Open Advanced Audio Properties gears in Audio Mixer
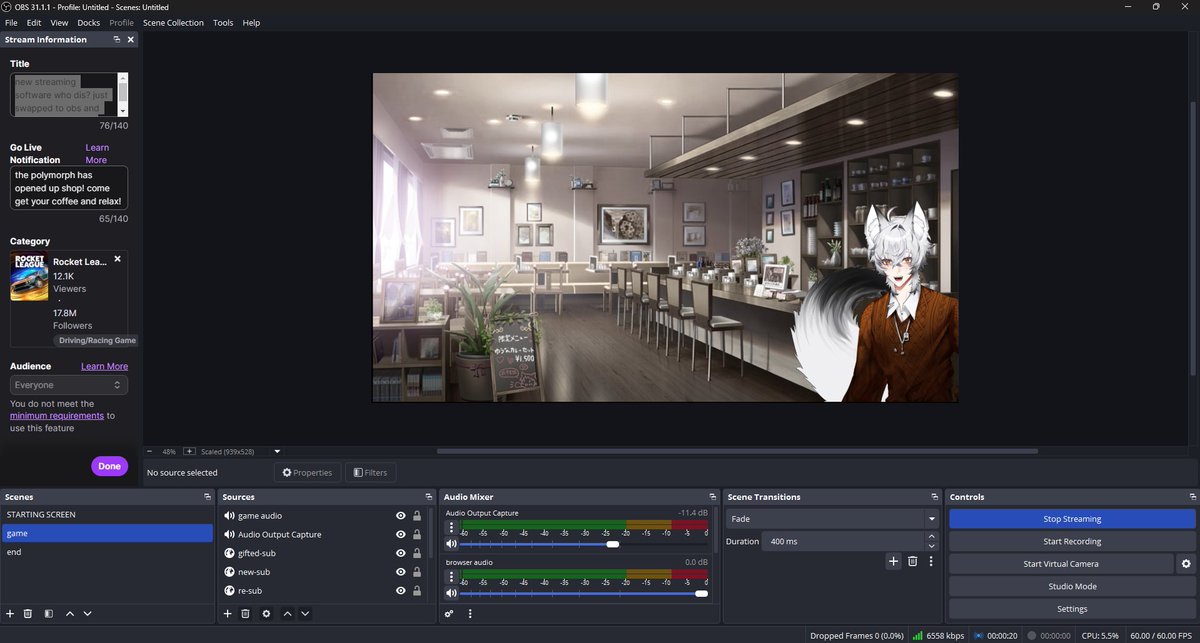 (x=449, y=613)
